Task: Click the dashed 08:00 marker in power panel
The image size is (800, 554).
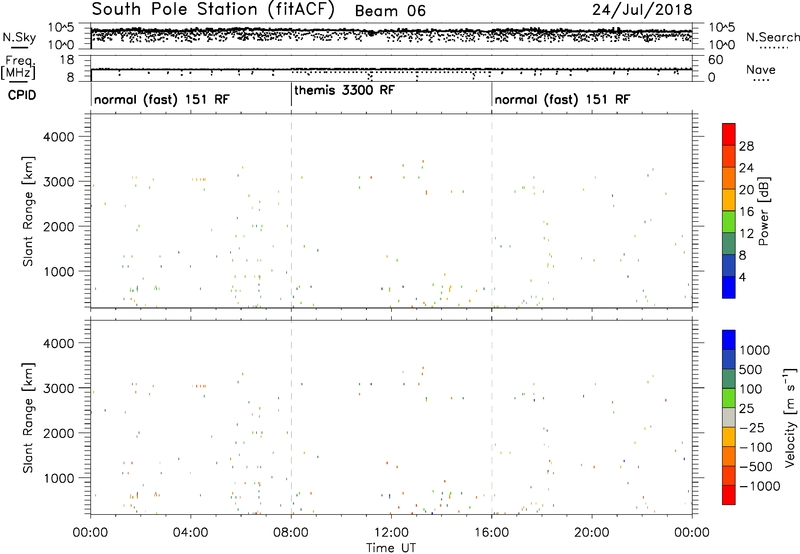Action: point(291,211)
